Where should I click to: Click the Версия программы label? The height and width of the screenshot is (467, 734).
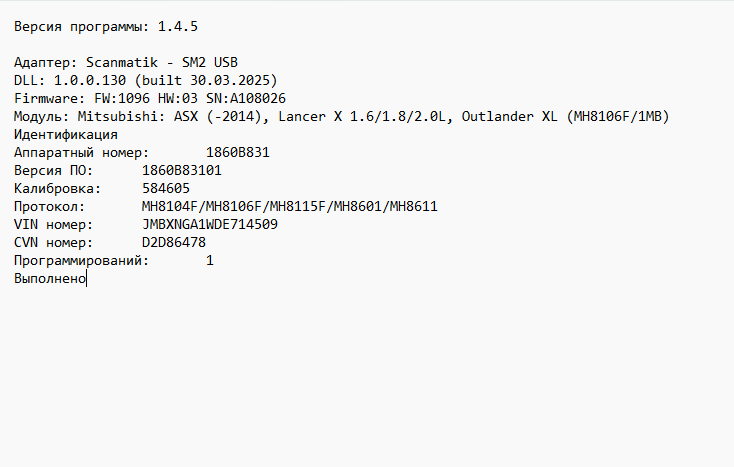point(80,25)
